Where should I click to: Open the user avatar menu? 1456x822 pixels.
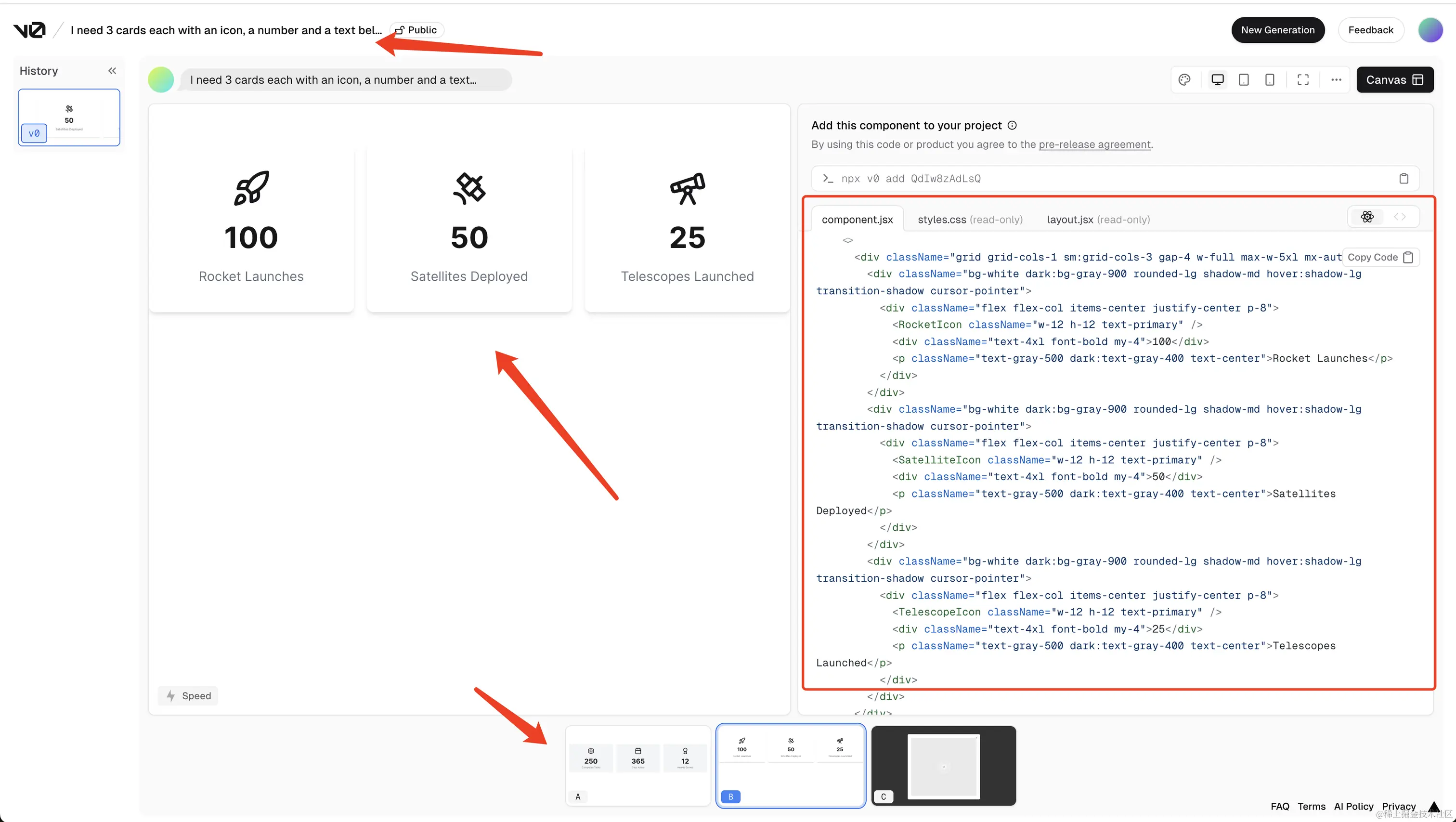coord(1430,30)
